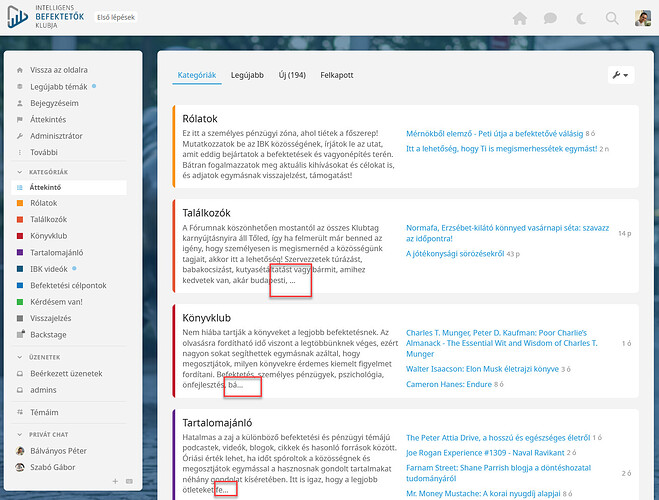This screenshot has height=500, width=659.
Task: Open topic Normafa, Erzsébet-kilátó könnyed vasárnapi séta
Action: tap(507, 233)
